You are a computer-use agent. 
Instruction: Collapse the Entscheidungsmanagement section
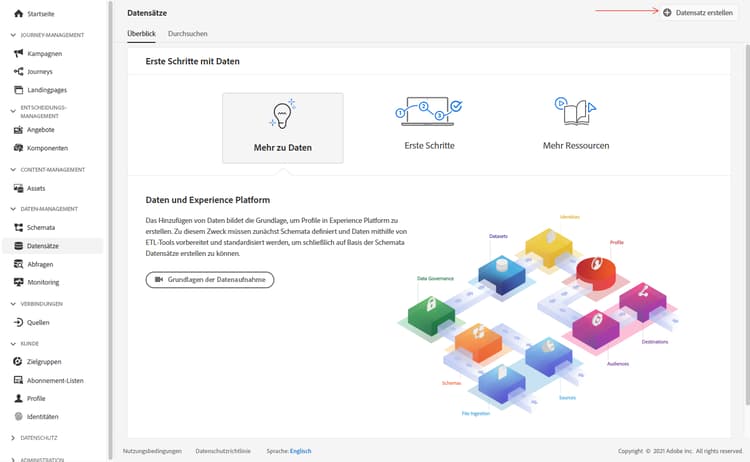[13, 111]
